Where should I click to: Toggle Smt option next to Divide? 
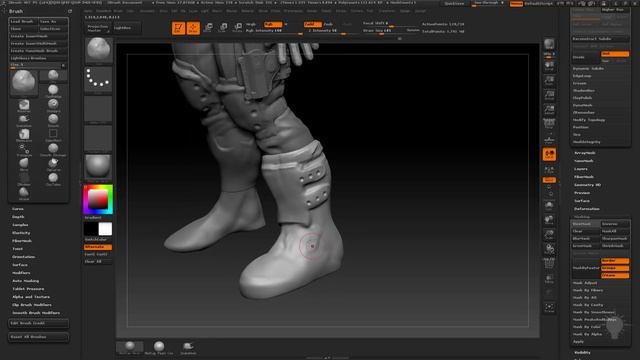tap(615, 54)
